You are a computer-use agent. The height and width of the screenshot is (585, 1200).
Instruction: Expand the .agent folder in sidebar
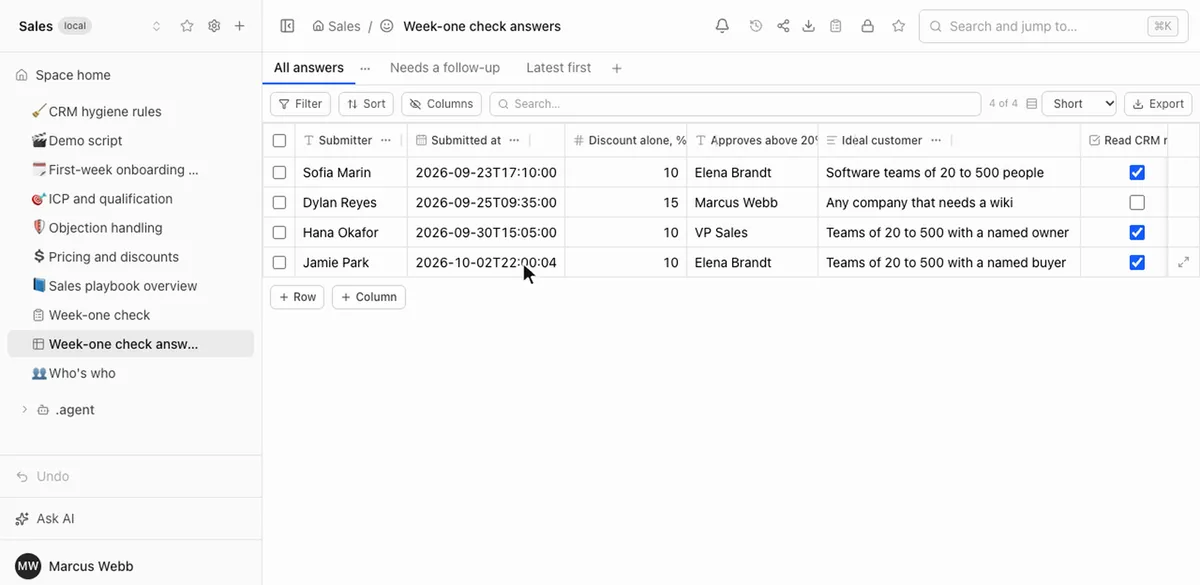(25, 410)
